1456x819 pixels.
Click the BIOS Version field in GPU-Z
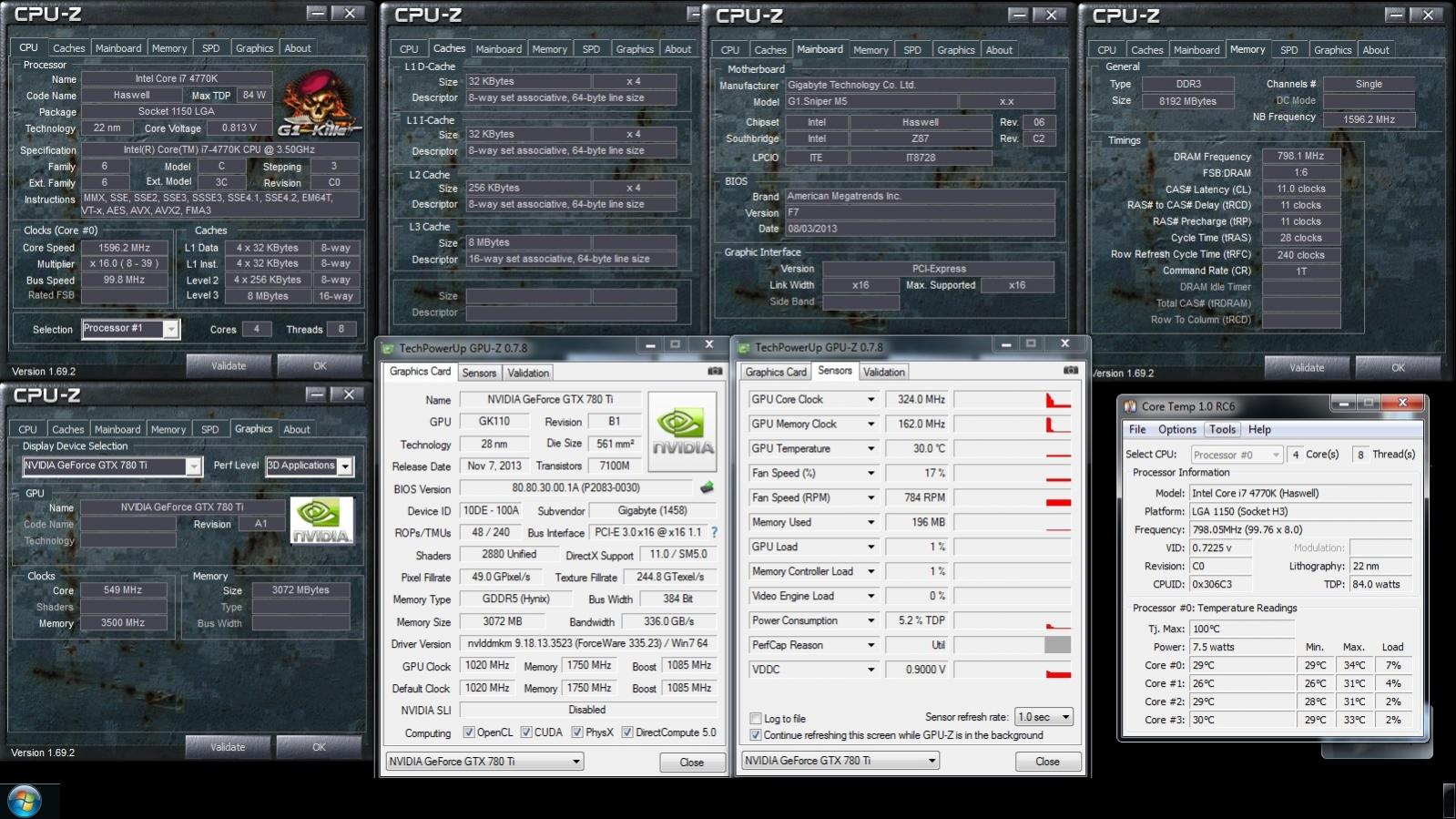tap(575, 488)
